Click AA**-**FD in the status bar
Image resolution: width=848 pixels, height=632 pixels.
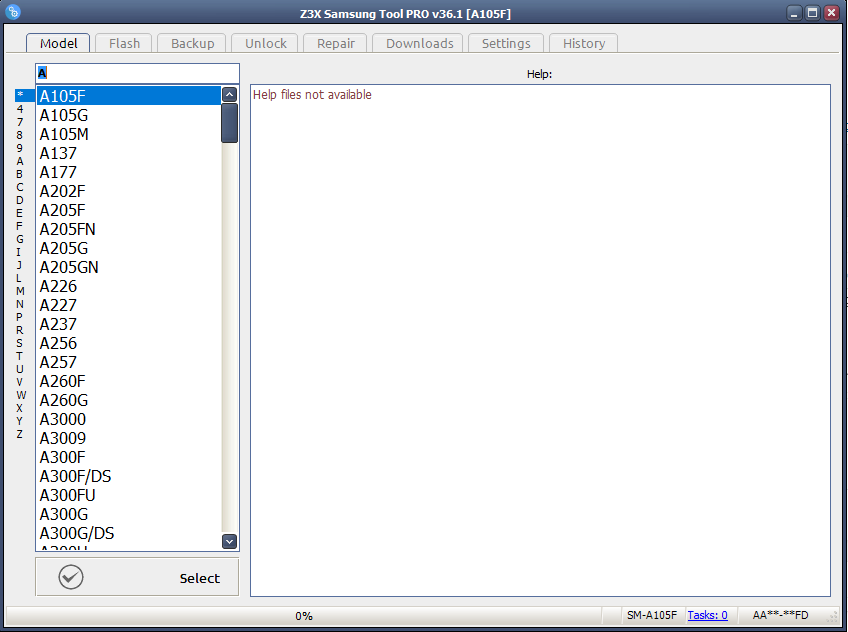click(780, 615)
